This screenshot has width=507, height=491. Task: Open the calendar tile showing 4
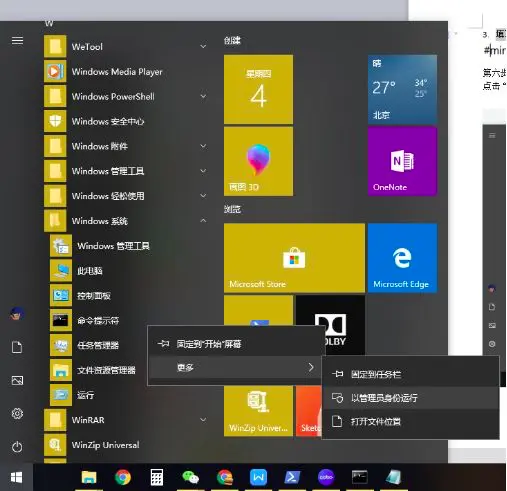coord(258,89)
